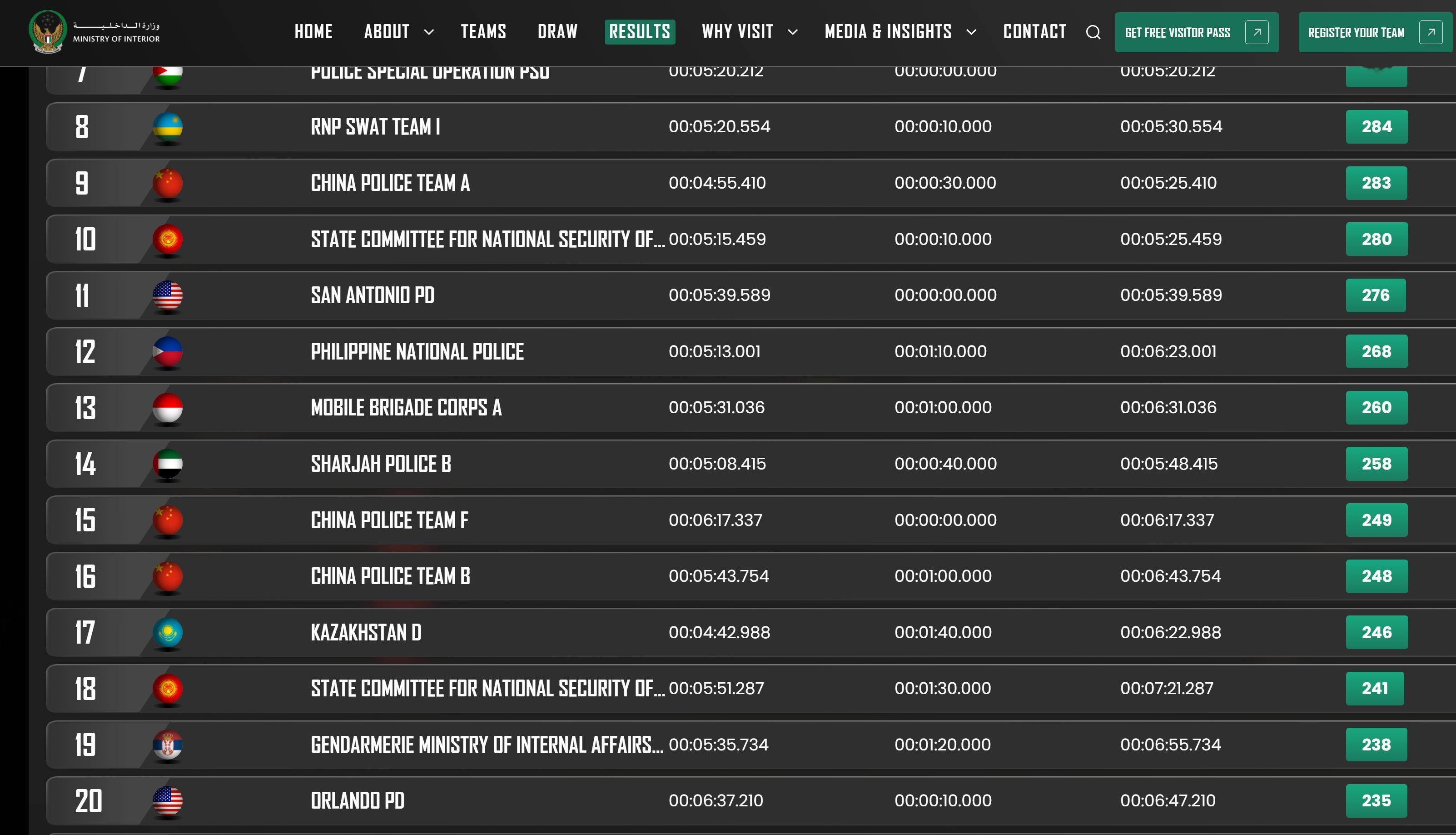Image resolution: width=1456 pixels, height=835 pixels.
Task: Click the Home navigation link
Action: pos(313,31)
